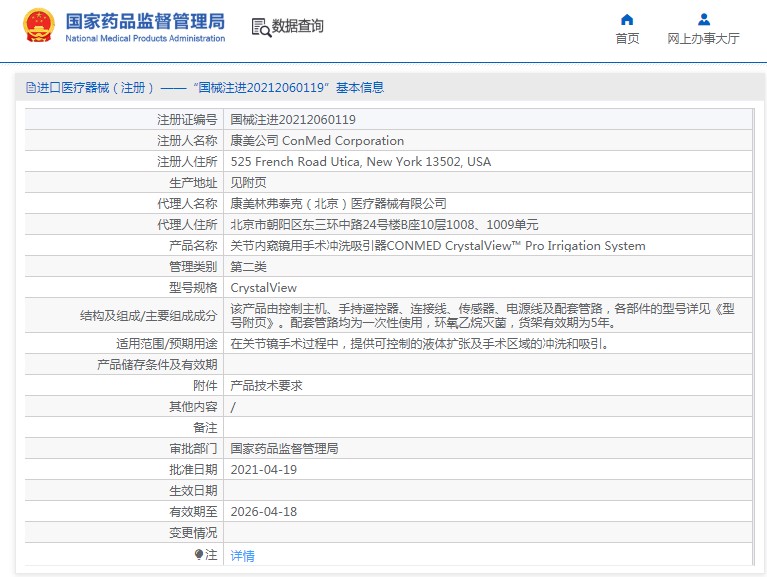Click 国家药品监督管理局 site title
767x577 pixels.
tap(145, 21)
